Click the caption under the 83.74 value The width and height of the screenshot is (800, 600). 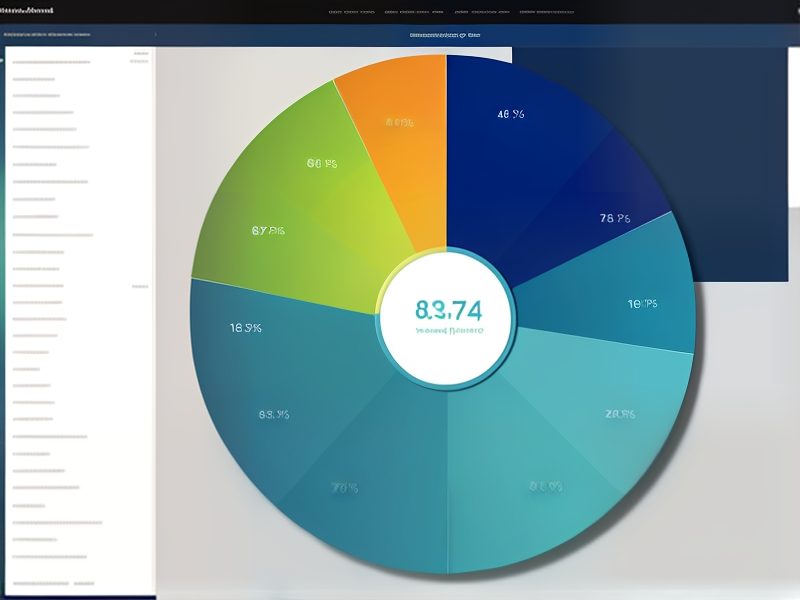pos(445,328)
